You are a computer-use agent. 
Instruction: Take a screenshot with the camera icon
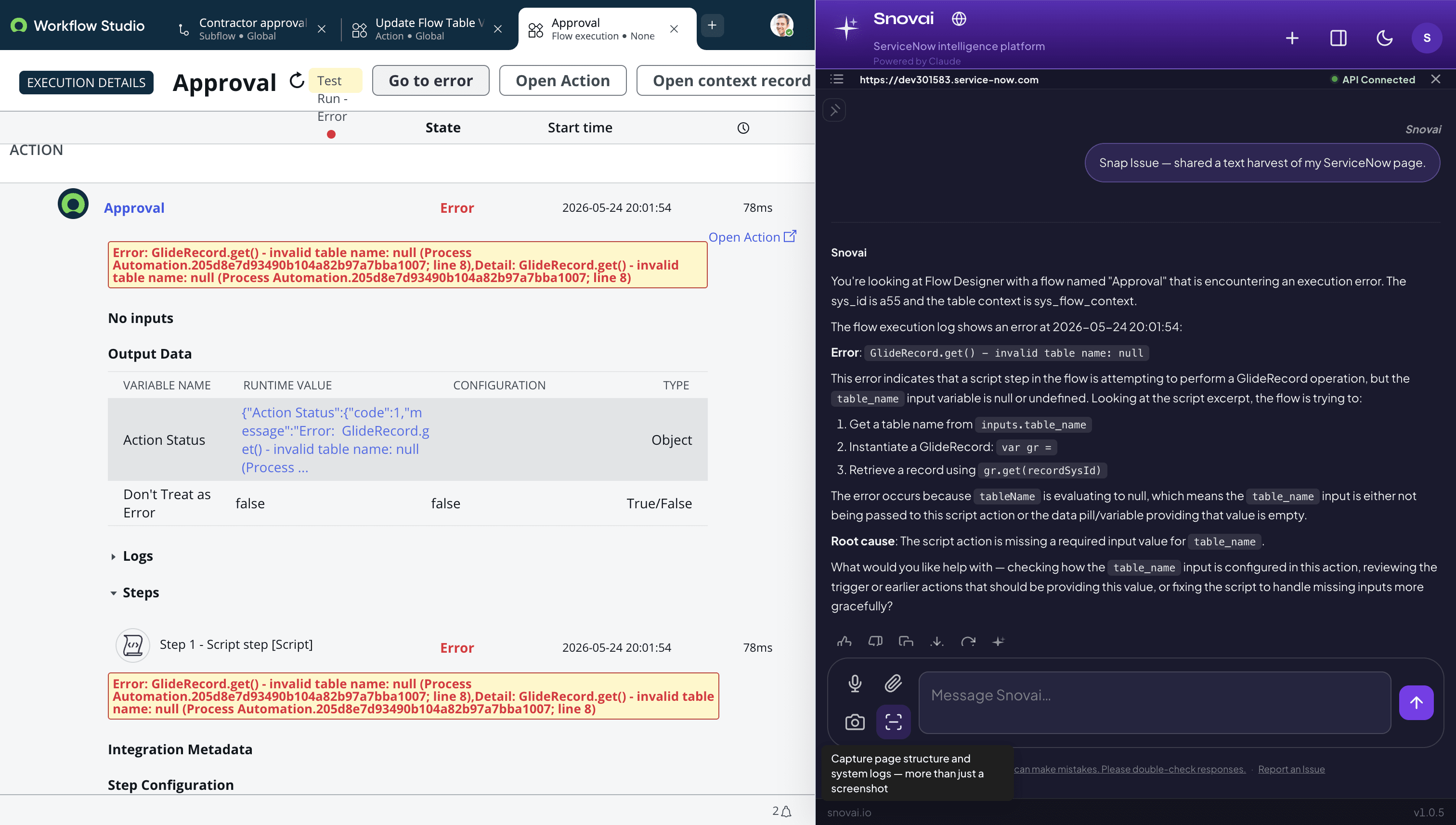point(855,722)
